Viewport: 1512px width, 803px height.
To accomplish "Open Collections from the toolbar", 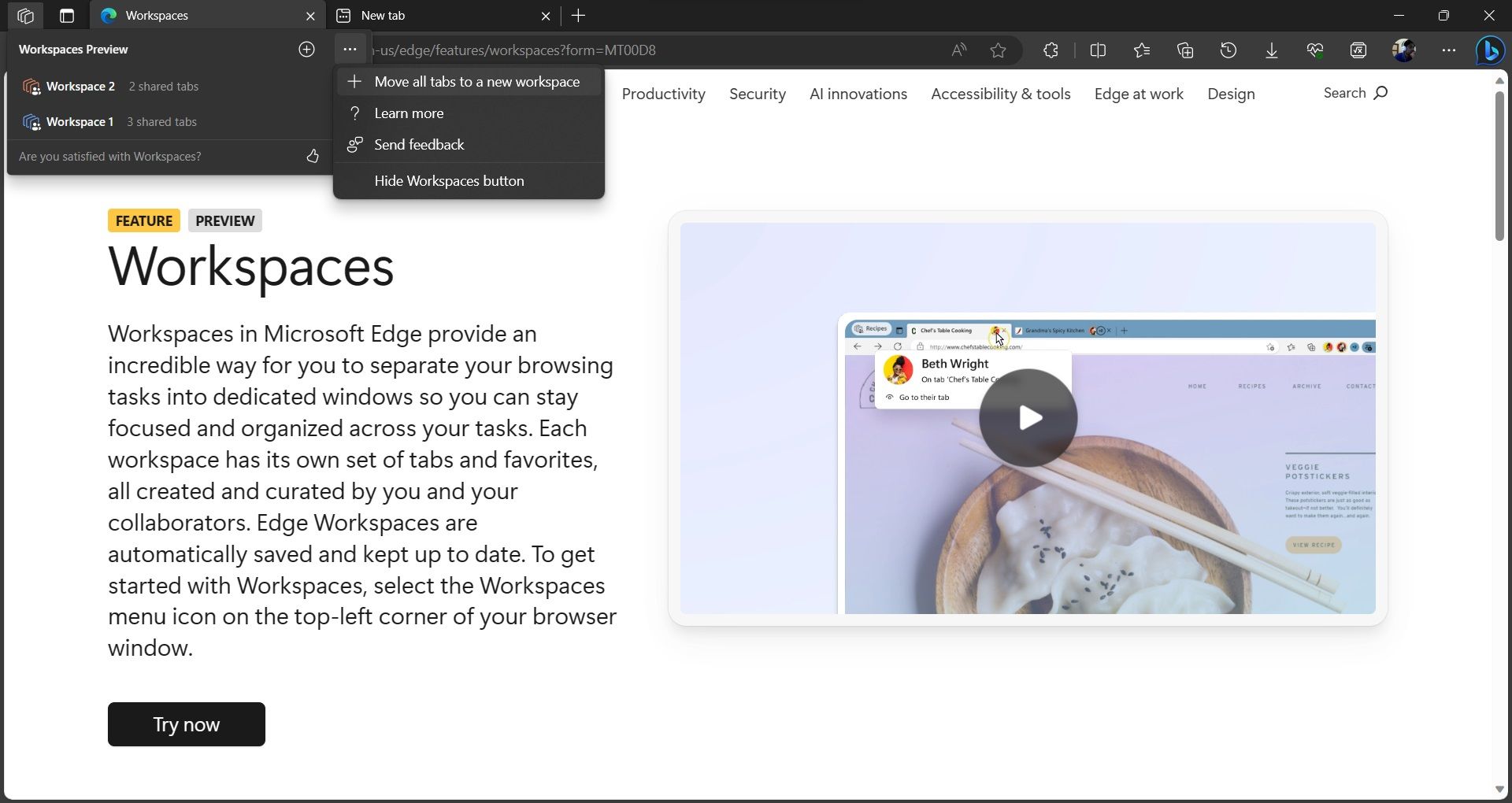I will [1185, 50].
